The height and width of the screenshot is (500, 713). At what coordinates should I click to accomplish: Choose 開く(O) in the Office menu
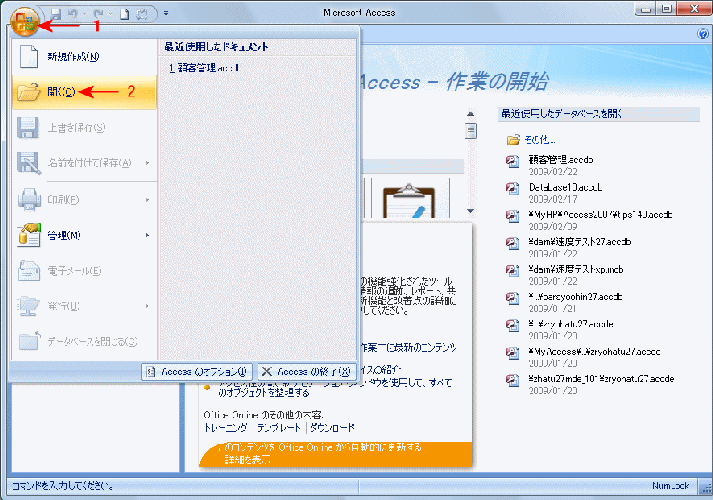click(x=84, y=92)
